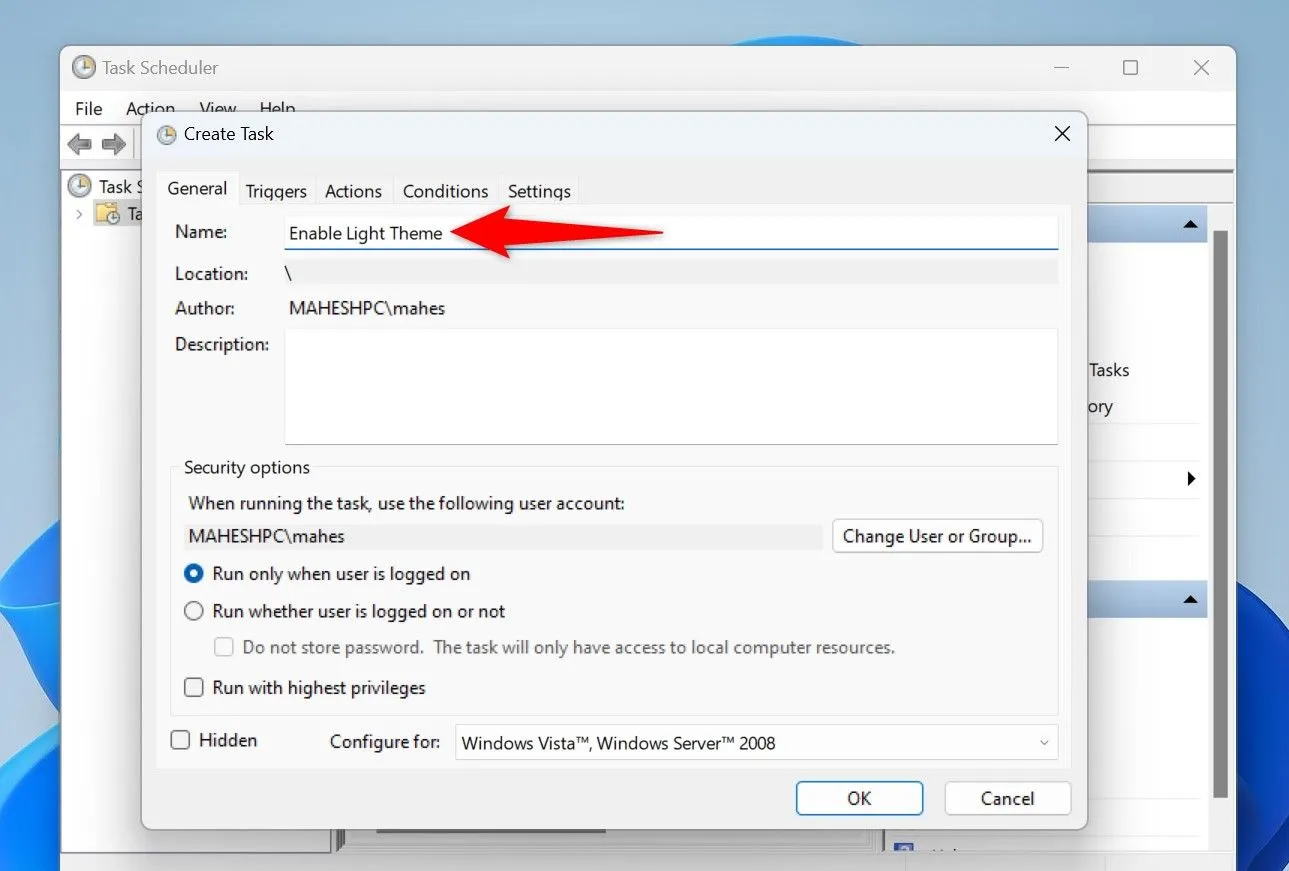Select Run only when user is logged on
Screen dimensions: 1289x871
[193, 573]
